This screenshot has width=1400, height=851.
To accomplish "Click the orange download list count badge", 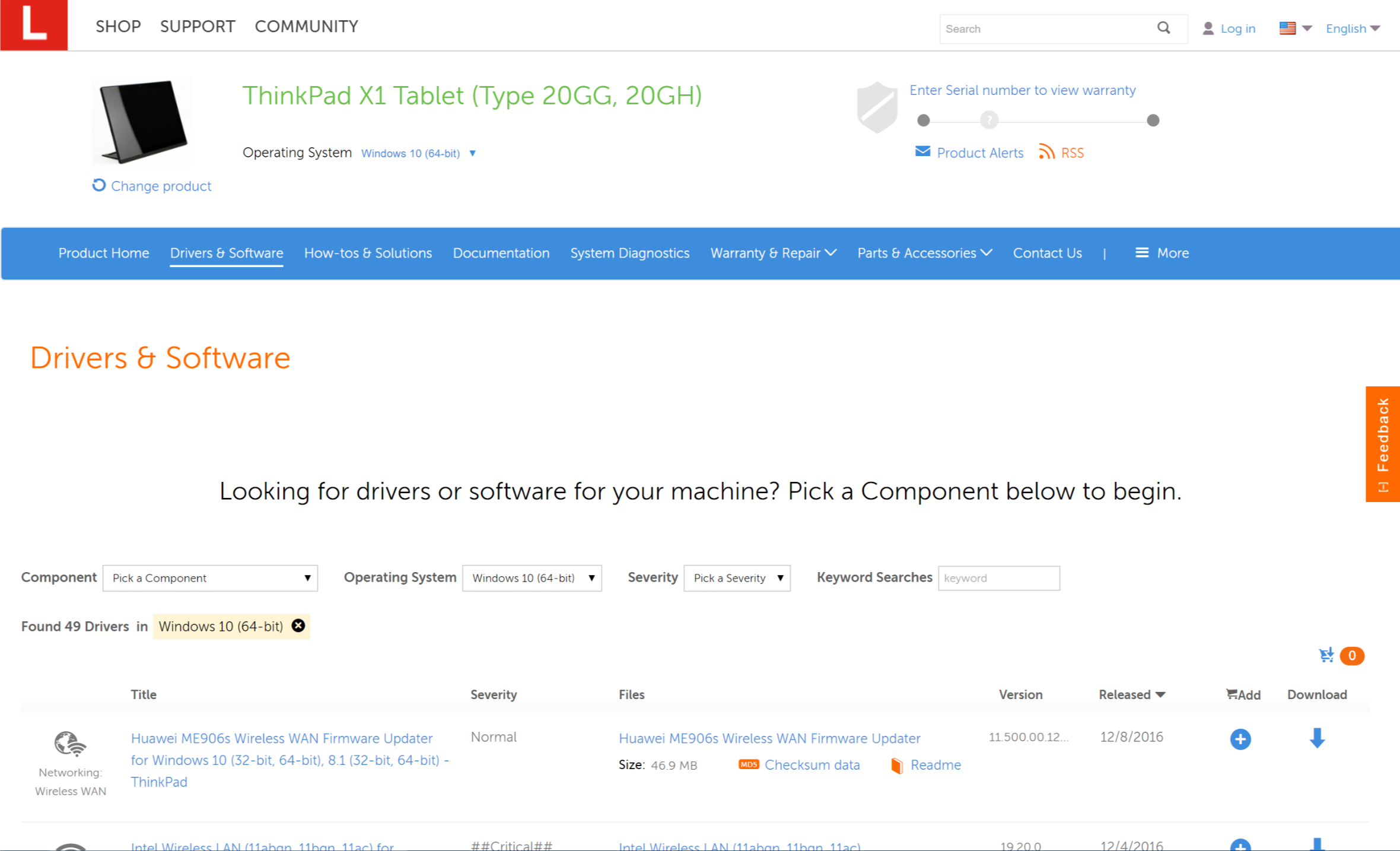I will (x=1352, y=655).
